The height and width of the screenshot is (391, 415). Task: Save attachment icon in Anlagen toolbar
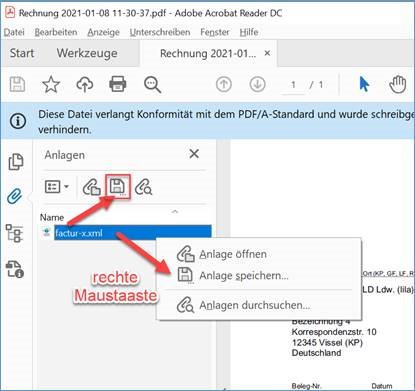118,187
